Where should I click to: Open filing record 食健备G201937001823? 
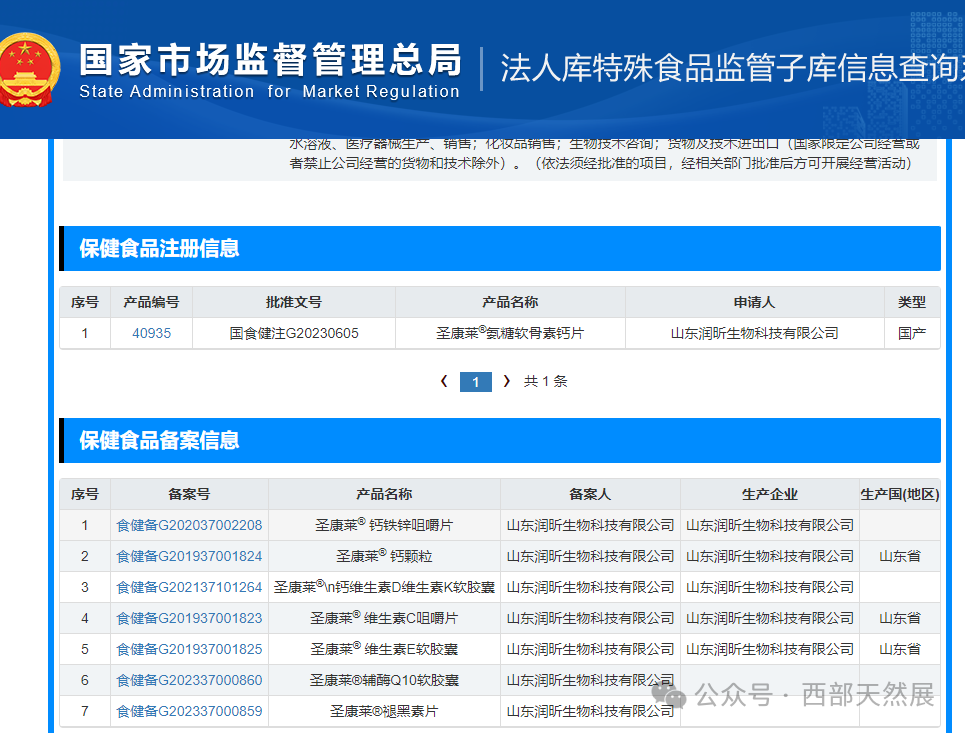[x=189, y=619]
